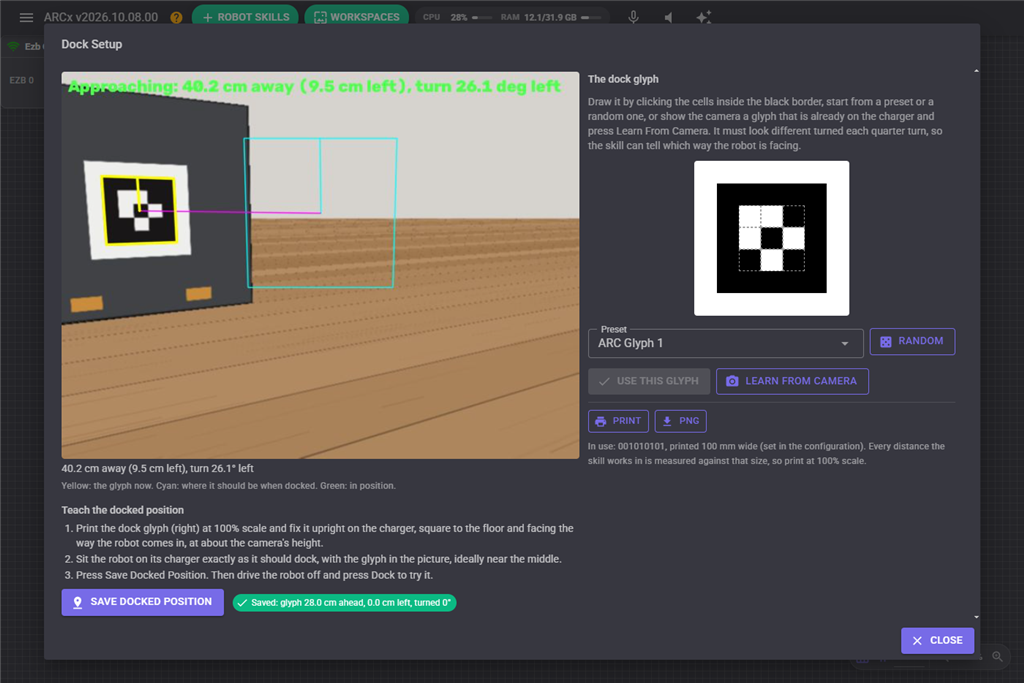Close the Dock Setup dialog
Viewport: 1024px width, 683px height.
[937, 641]
